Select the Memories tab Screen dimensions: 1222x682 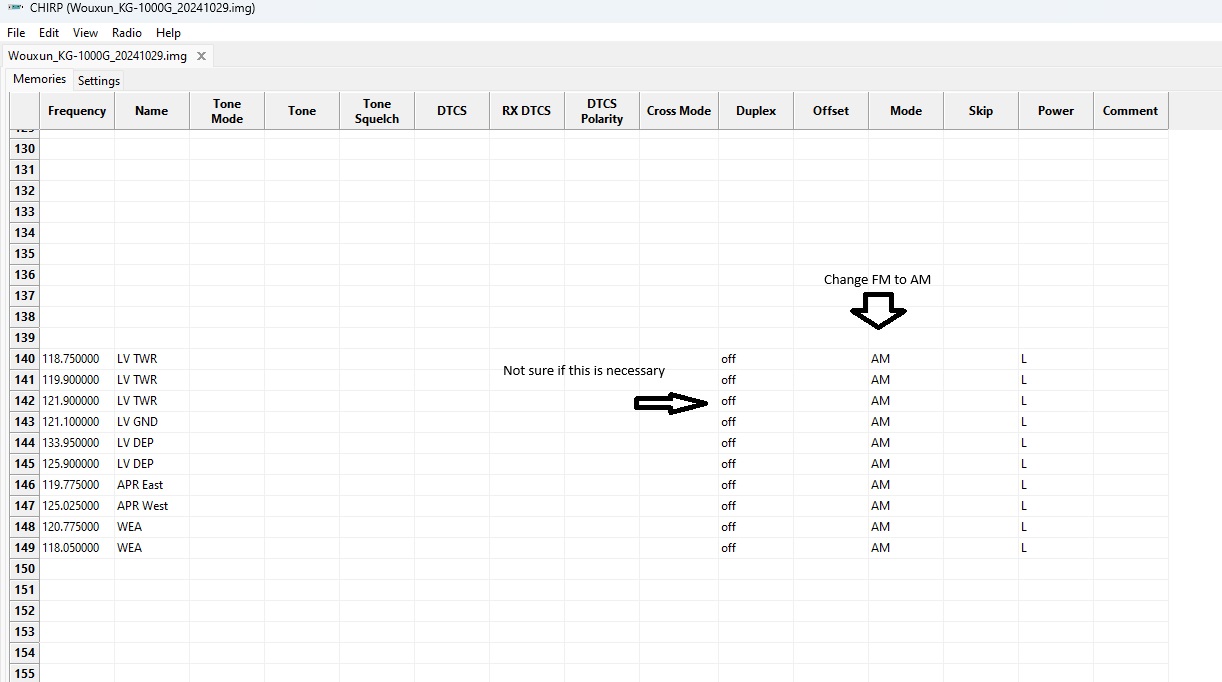point(40,79)
